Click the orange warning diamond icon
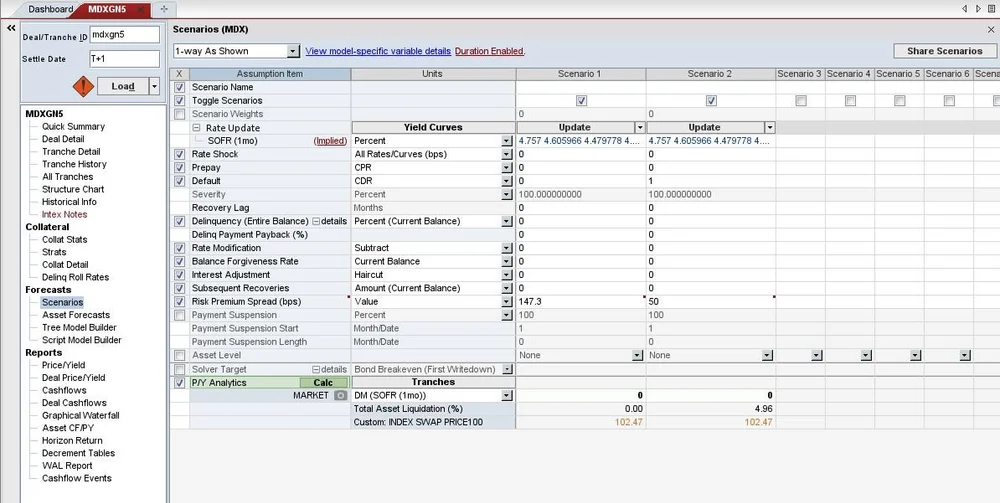 [x=83, y=87]
